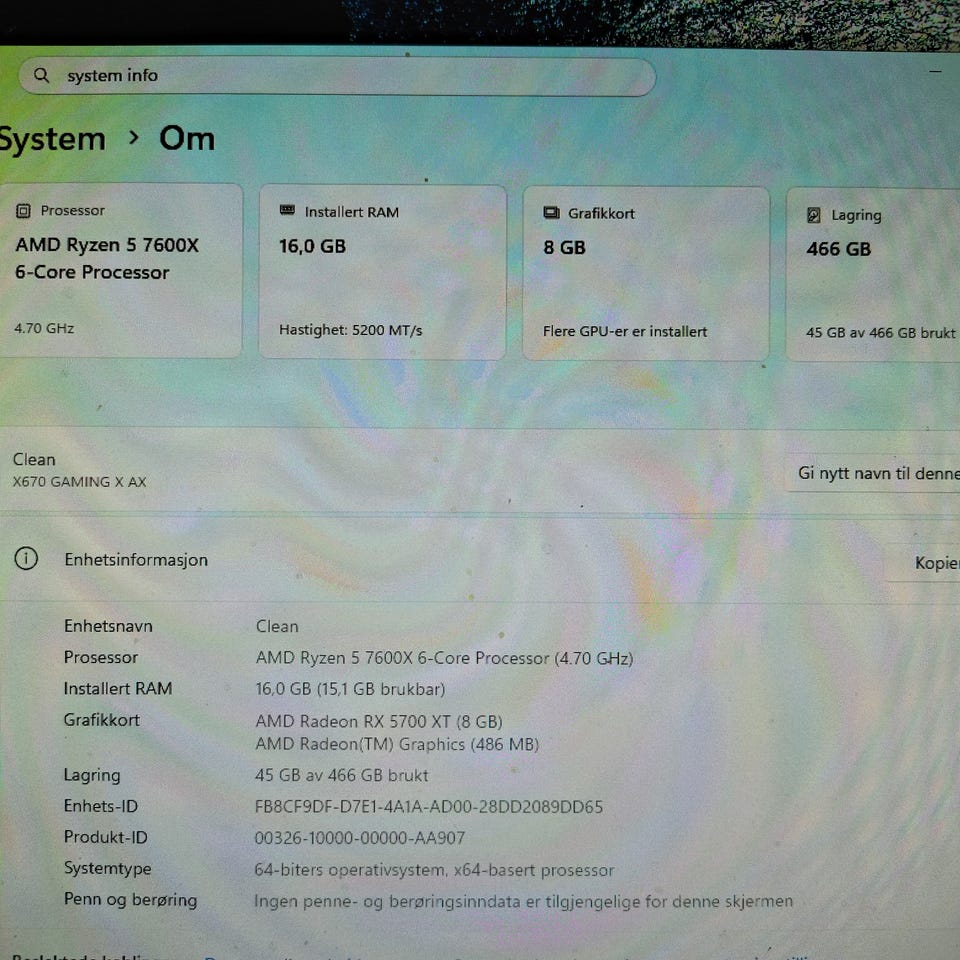This screenshot has width=960, height=960.
Task: Click the GPU icon on Grafikkort card
Action: point(551,212)
